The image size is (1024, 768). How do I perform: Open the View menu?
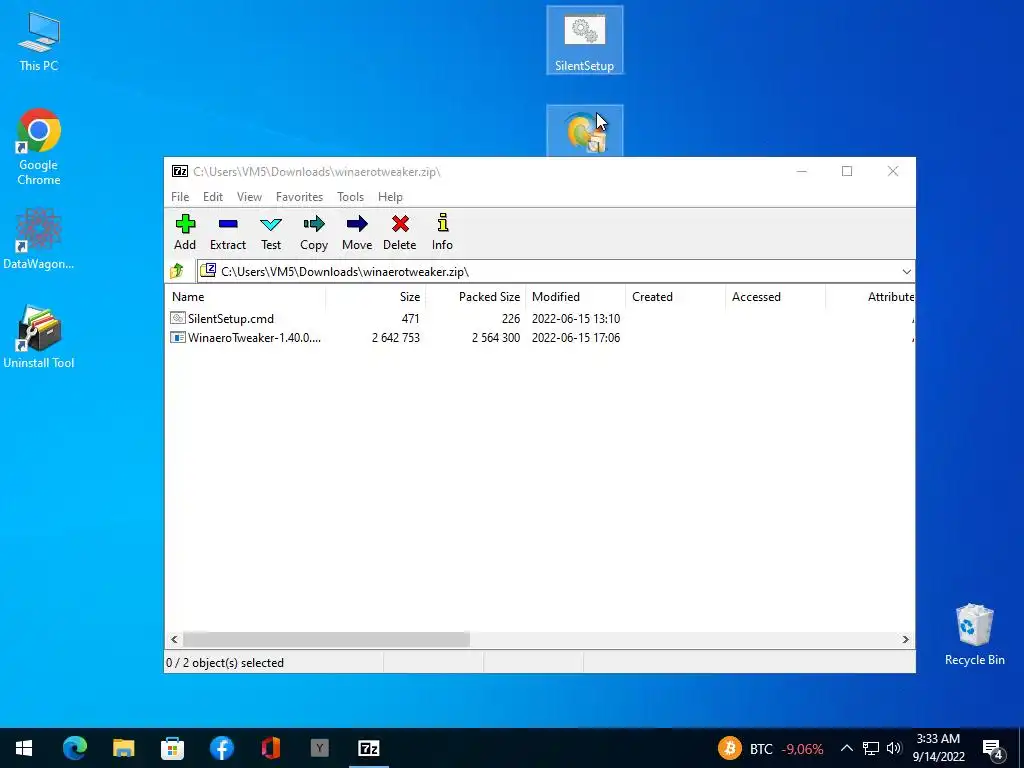point(249,197)
